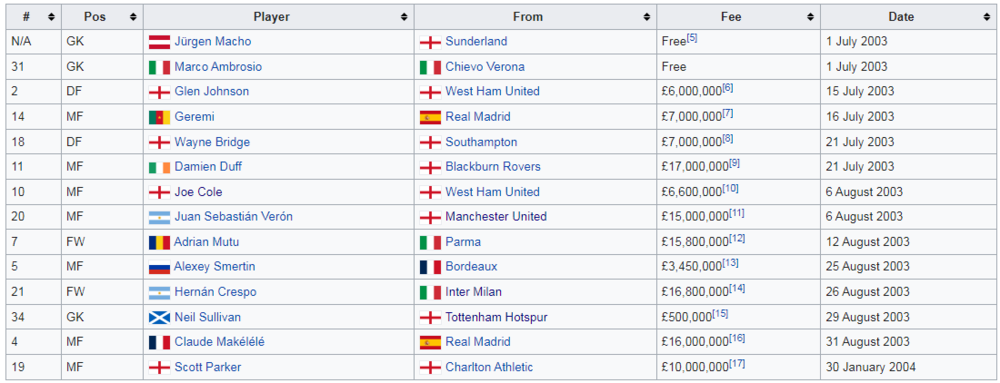Click the Spanish flag in the Geremi row

click(x=430, y=117)
